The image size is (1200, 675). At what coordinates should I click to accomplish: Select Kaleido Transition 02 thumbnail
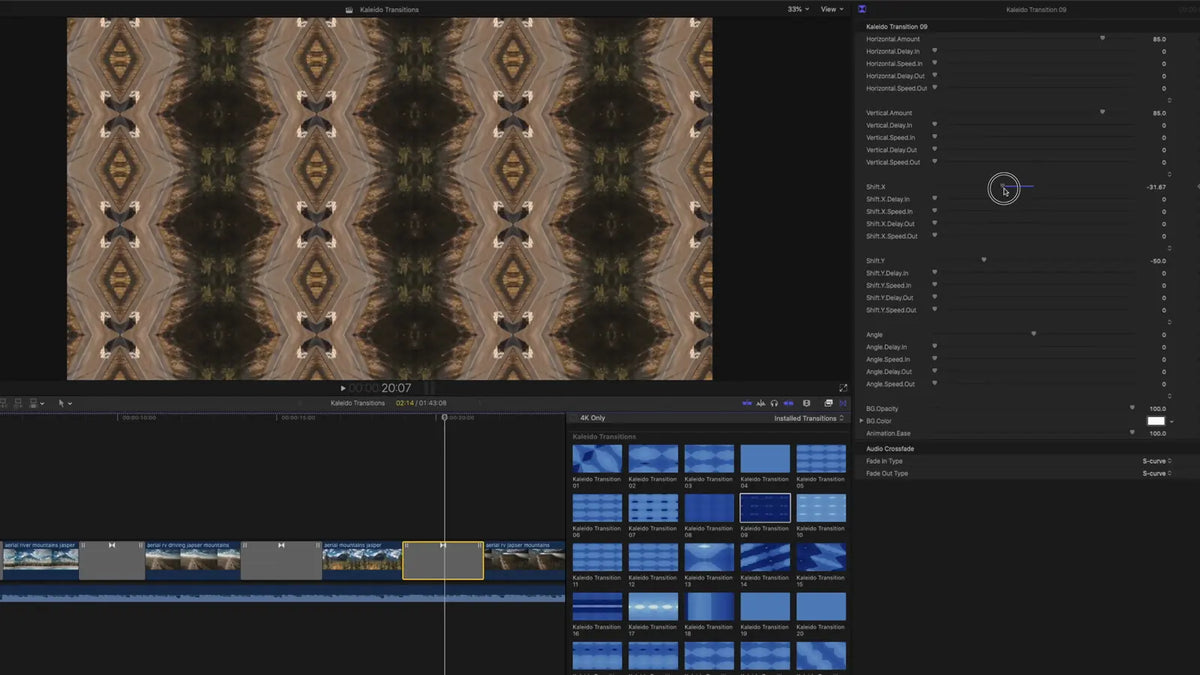pyautogui.click(x=653, y=459)
